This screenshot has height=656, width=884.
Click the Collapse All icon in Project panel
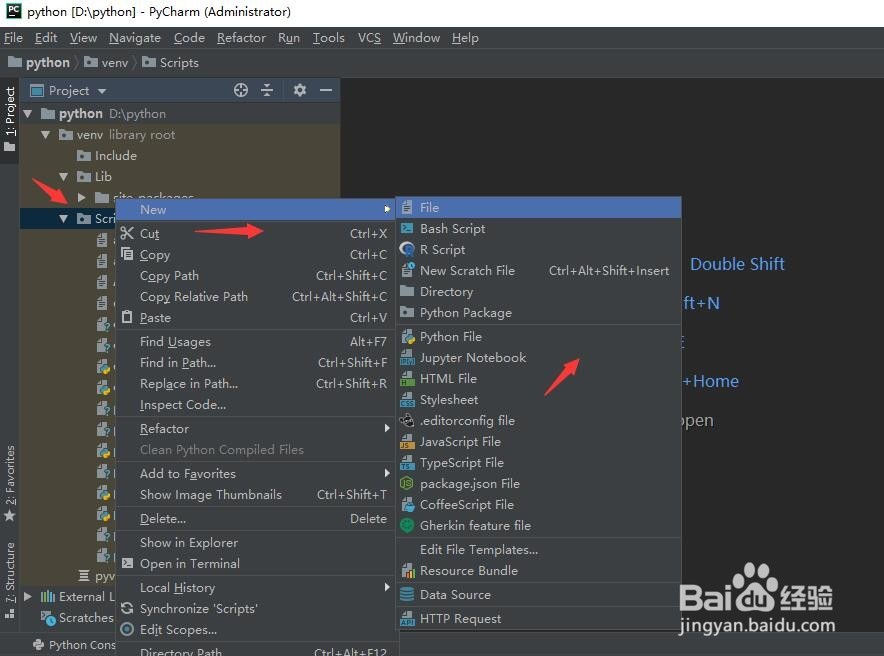tap(267, 90)
